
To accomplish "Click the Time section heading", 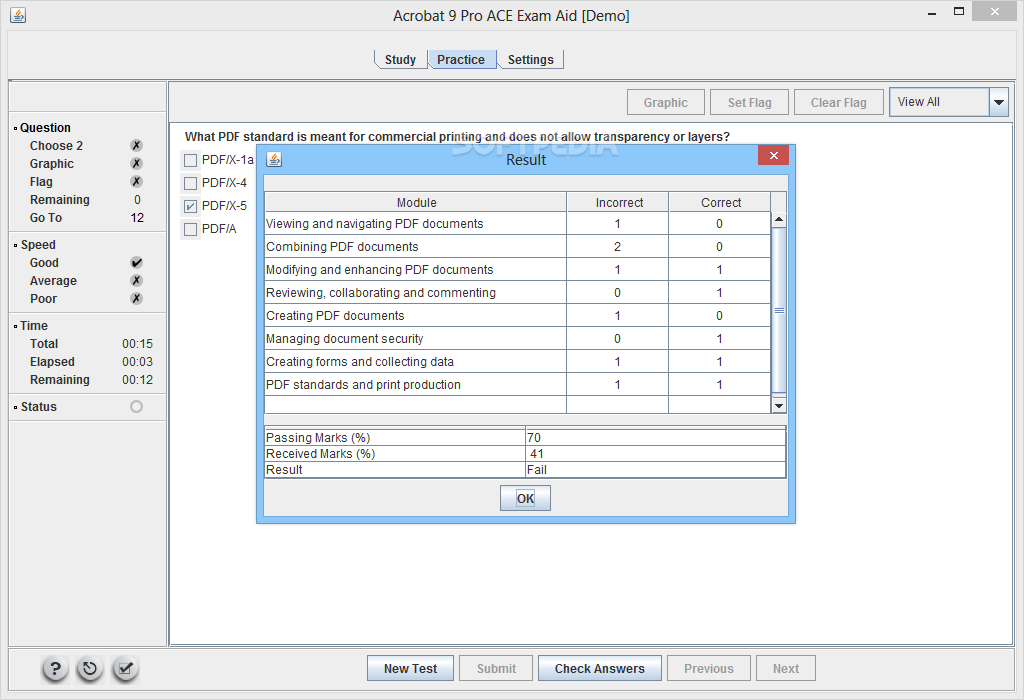I will click(x=34, y=325).
